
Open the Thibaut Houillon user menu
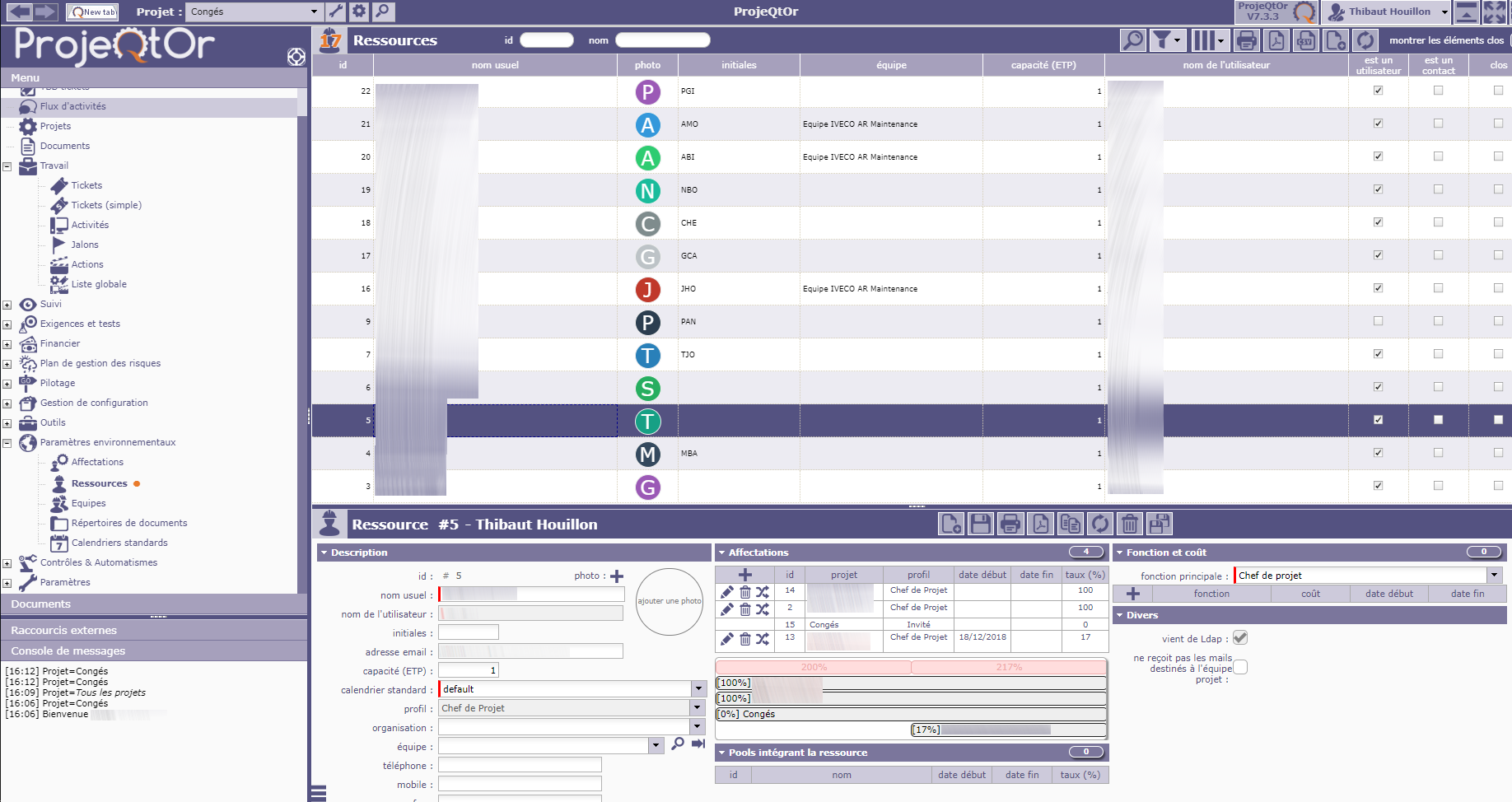(1388, 12)
